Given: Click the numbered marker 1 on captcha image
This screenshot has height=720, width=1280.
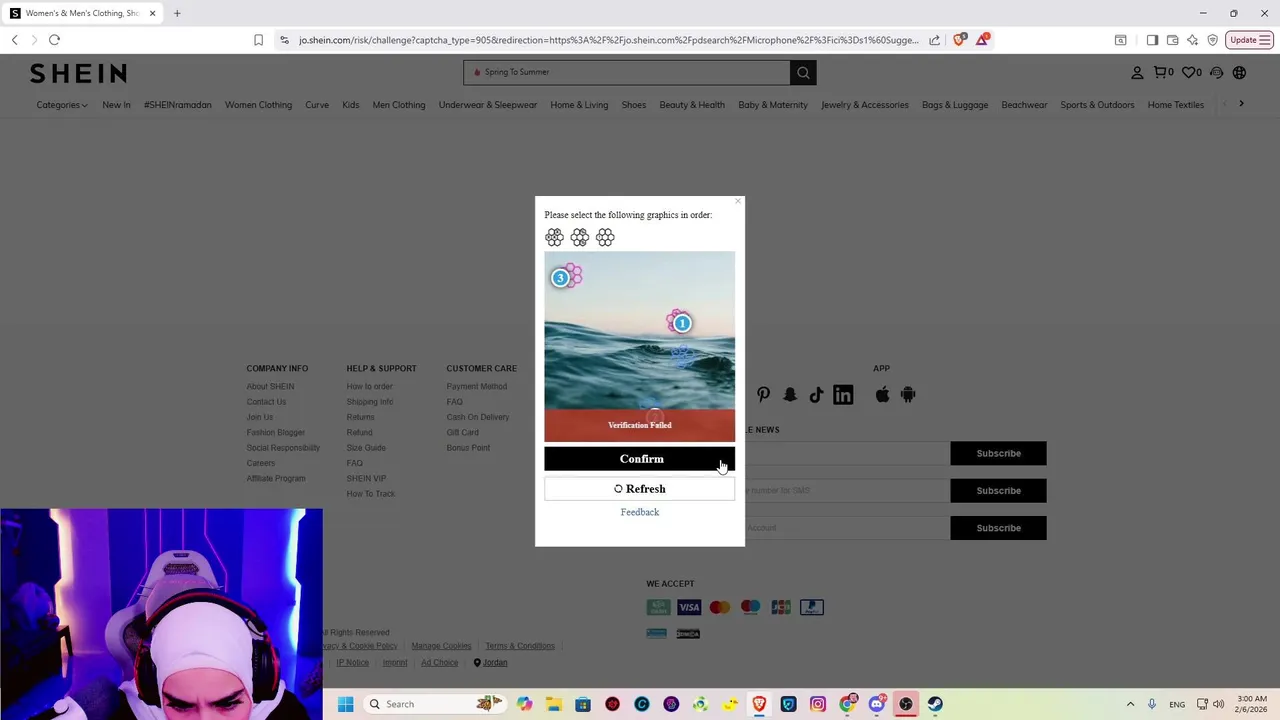Looking at the screenshot, I should point(682,323).
